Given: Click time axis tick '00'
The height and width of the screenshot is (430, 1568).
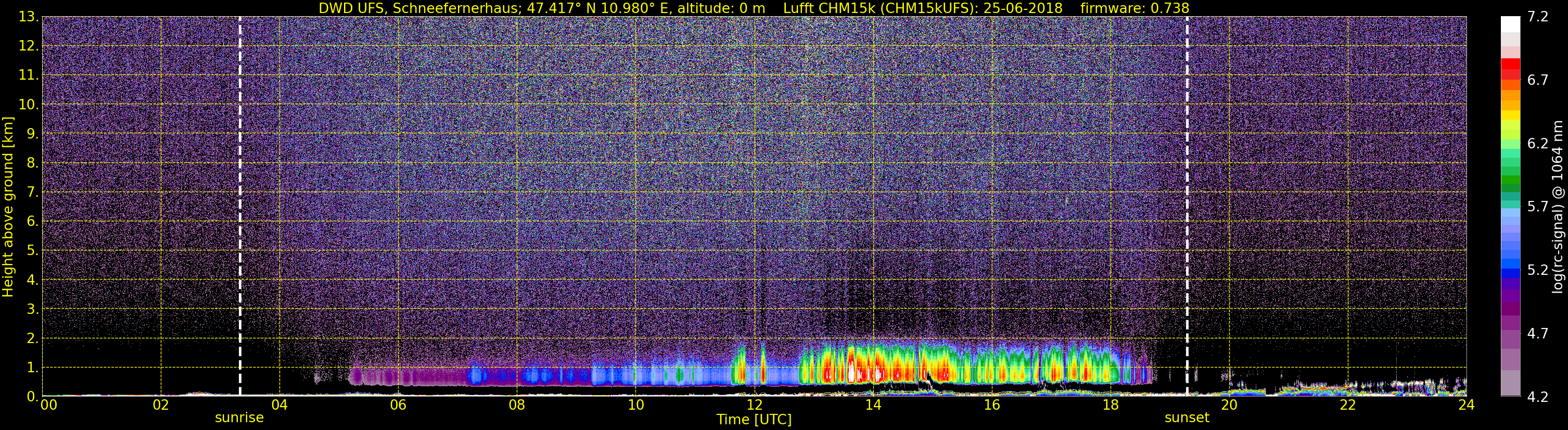Looking at the screenshot, I should (49, 405).
